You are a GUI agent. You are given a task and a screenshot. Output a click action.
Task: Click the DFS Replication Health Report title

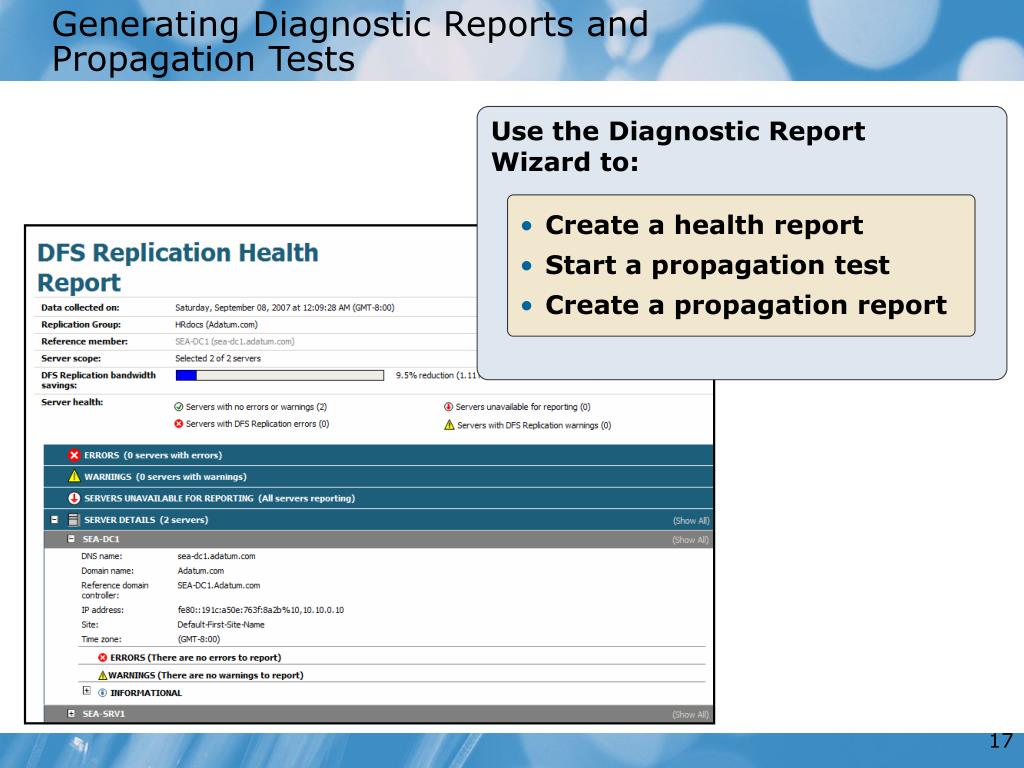point(177,267)
